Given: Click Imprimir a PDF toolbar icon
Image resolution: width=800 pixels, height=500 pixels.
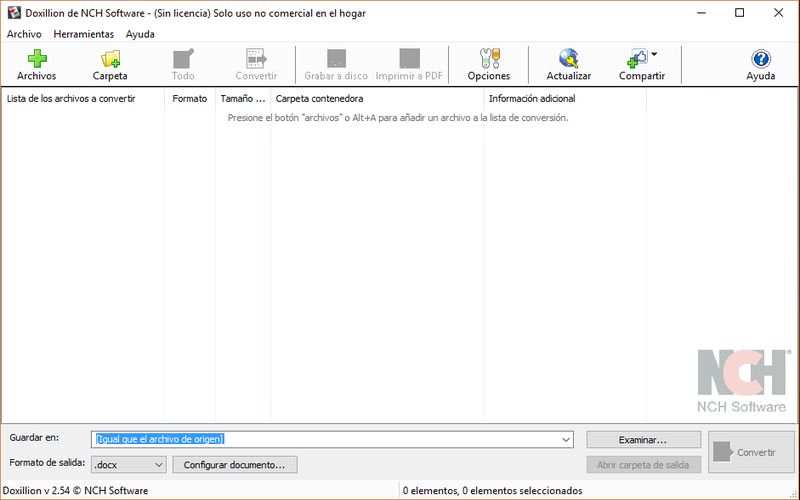Looking at the screenshot, I should click(x=409, y=59).
